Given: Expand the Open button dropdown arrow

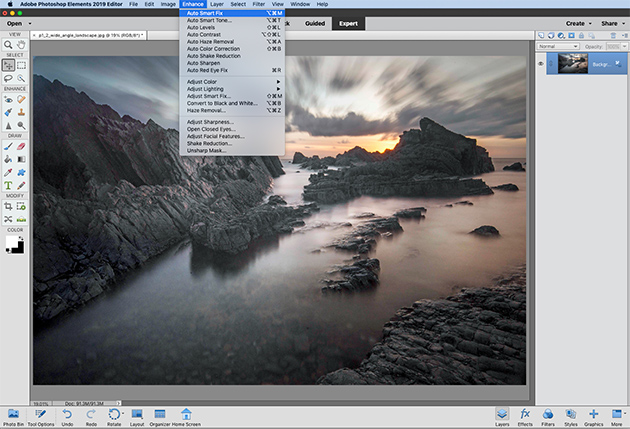Looking at the screenshot, I should coord(30,24).
